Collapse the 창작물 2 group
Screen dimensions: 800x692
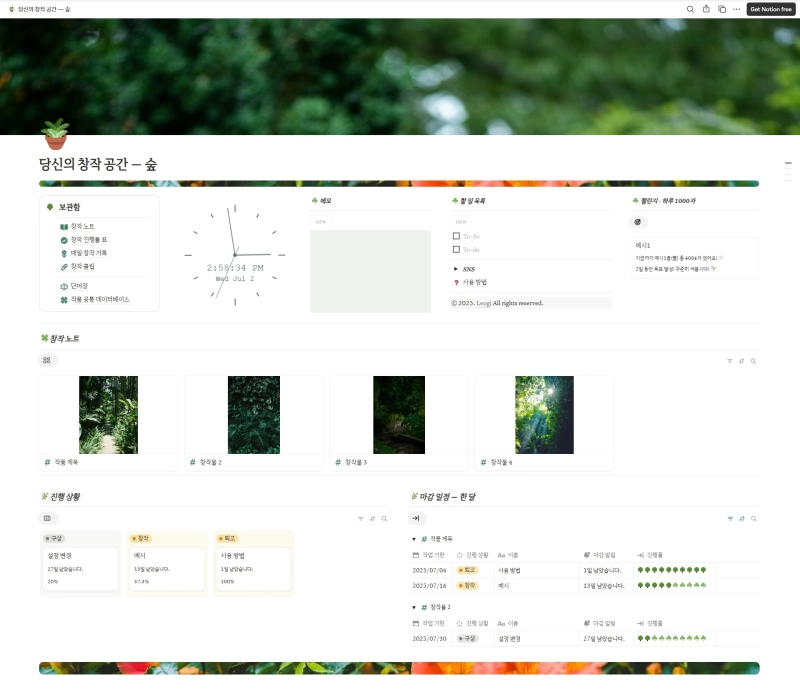414,607
